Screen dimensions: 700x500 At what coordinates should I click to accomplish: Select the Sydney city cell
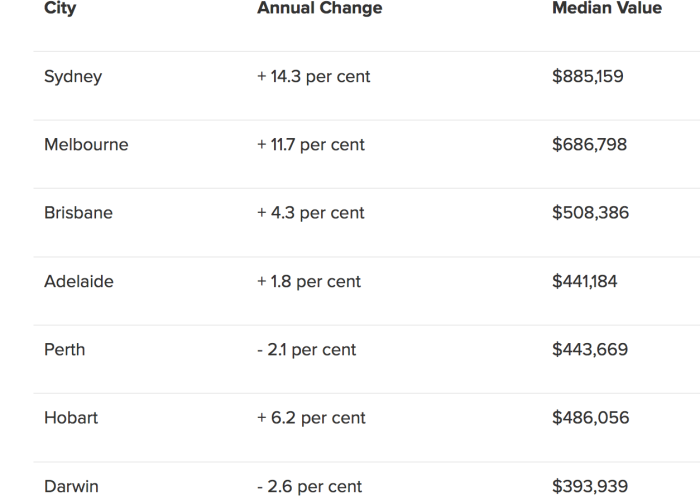tap(73, 77)
